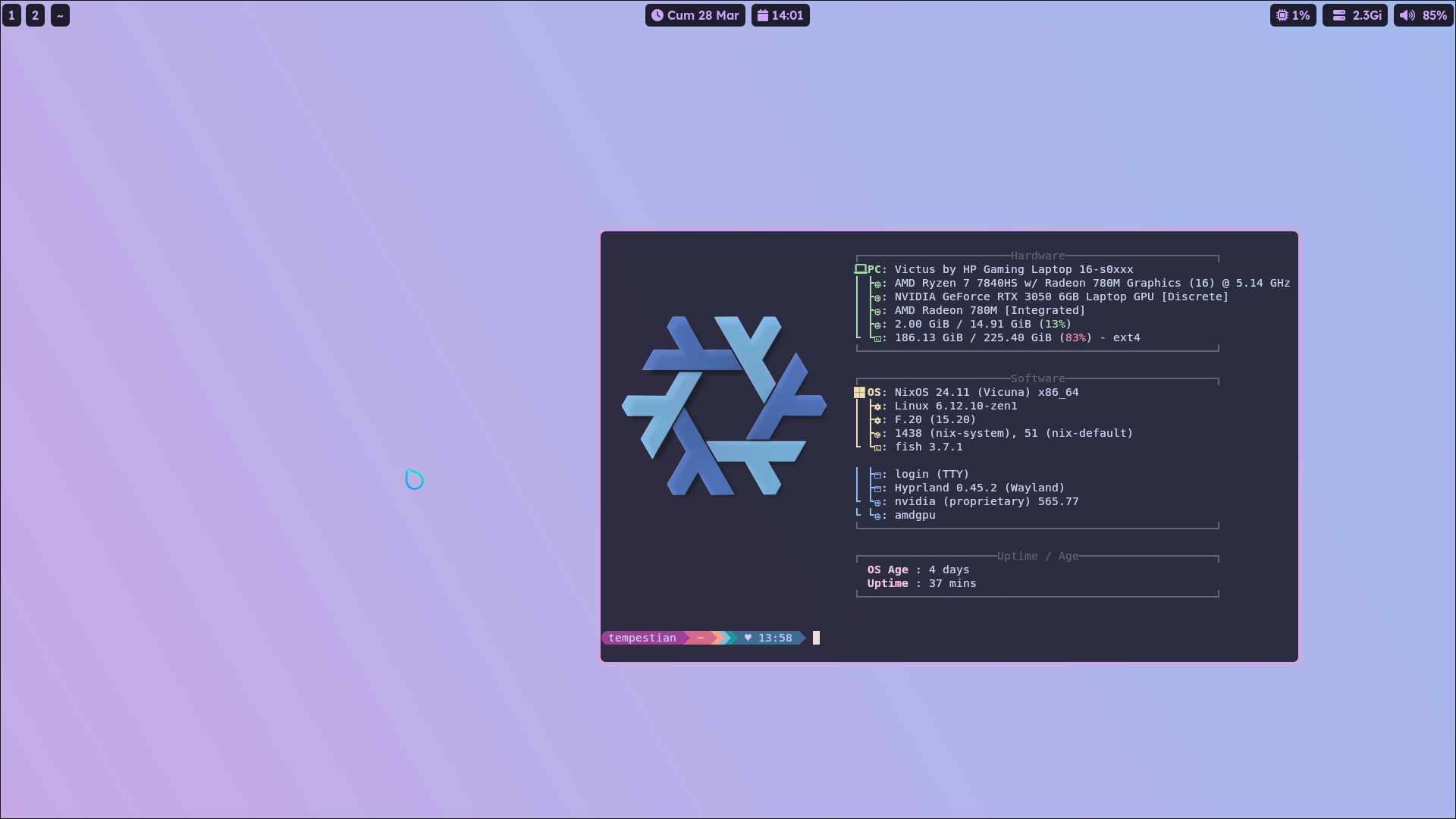This screenshot has height=819, width=1456.
Task: Click the pink 83% disk usage text
Action: tap(1075, 337)
